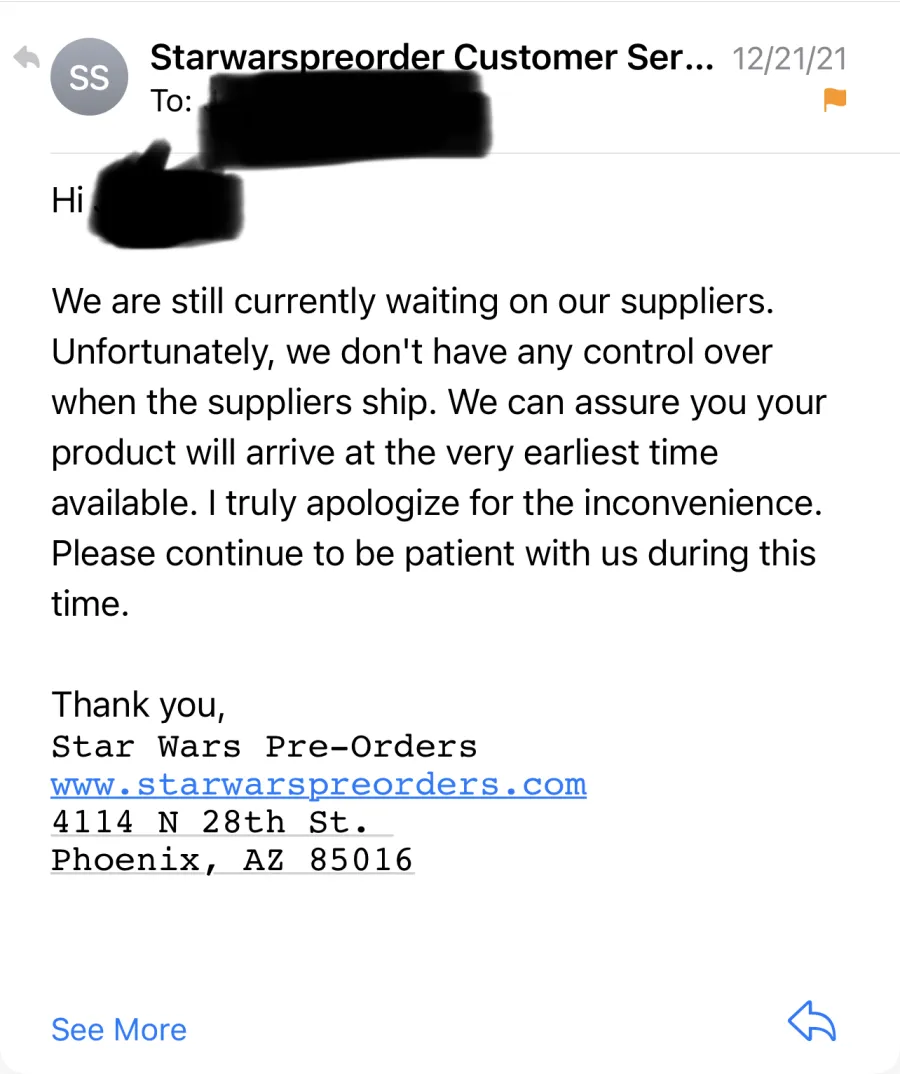Screen dimensions: 900x1074
Task: Click the 12/21/21 date stamp
Action: 789,59
